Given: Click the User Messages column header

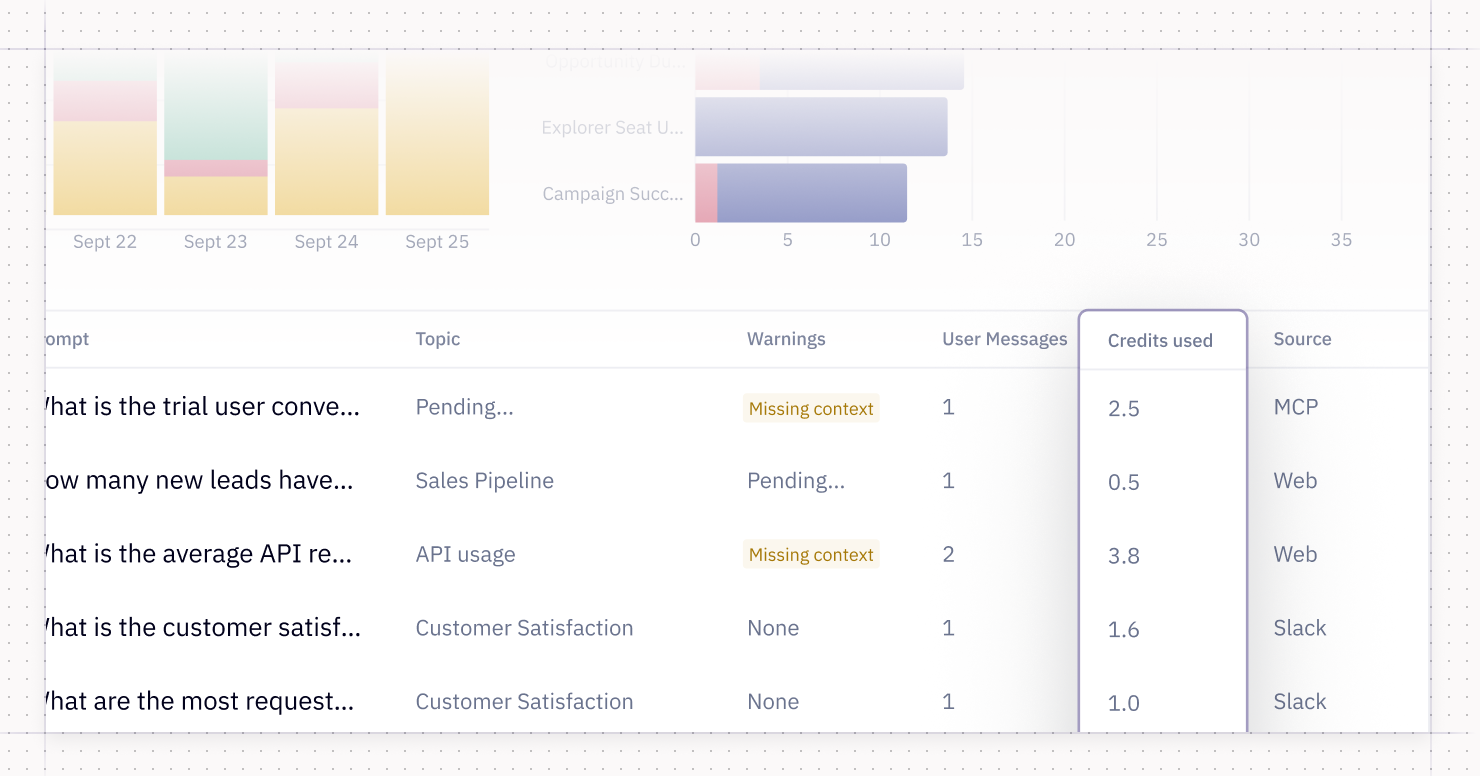Looking at the screenshot, I should coord(1005,339).
